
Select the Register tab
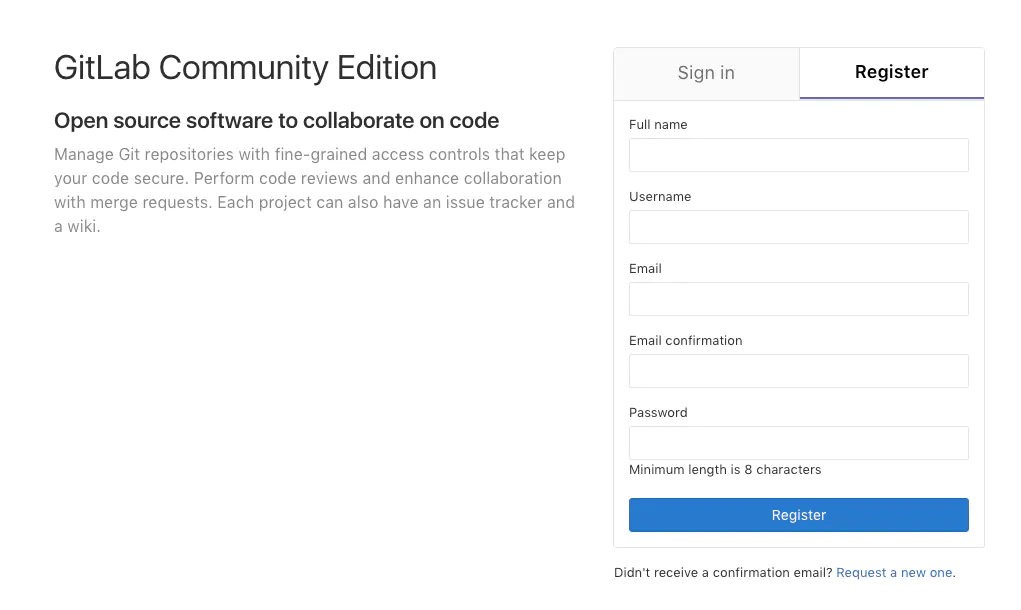[891, 72]
